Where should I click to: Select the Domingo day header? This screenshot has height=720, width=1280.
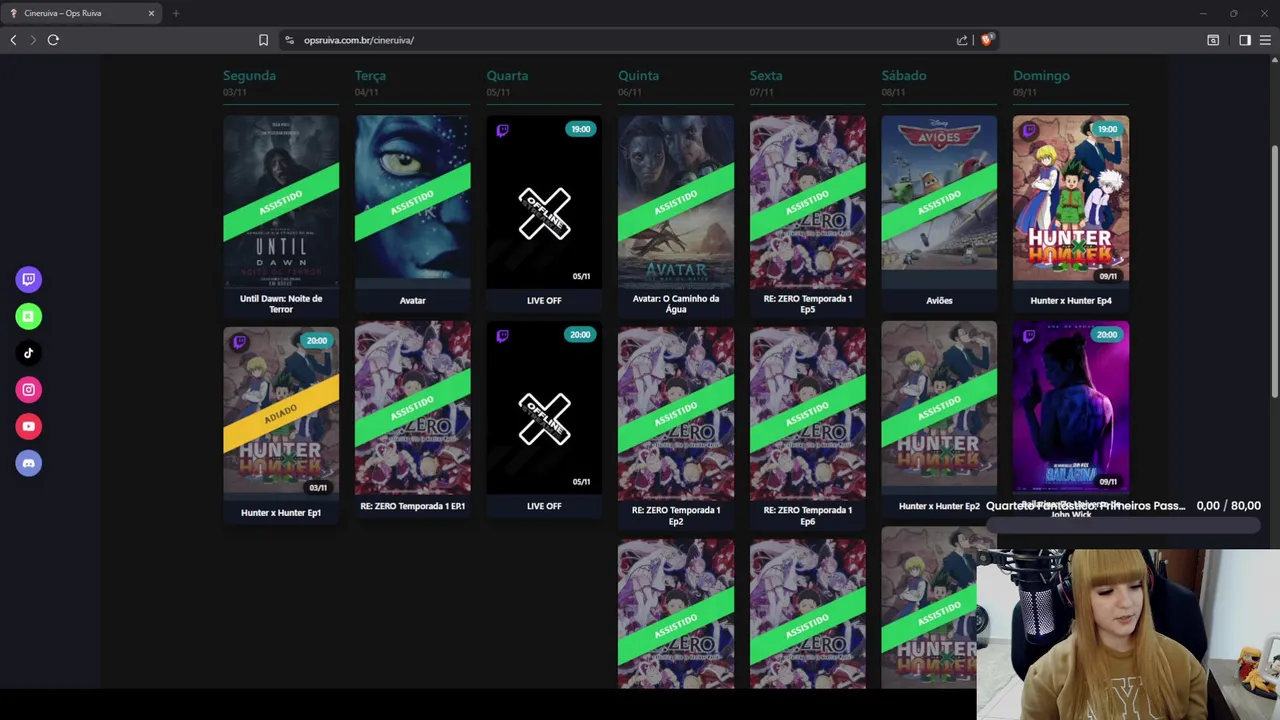click(1041, 76)
